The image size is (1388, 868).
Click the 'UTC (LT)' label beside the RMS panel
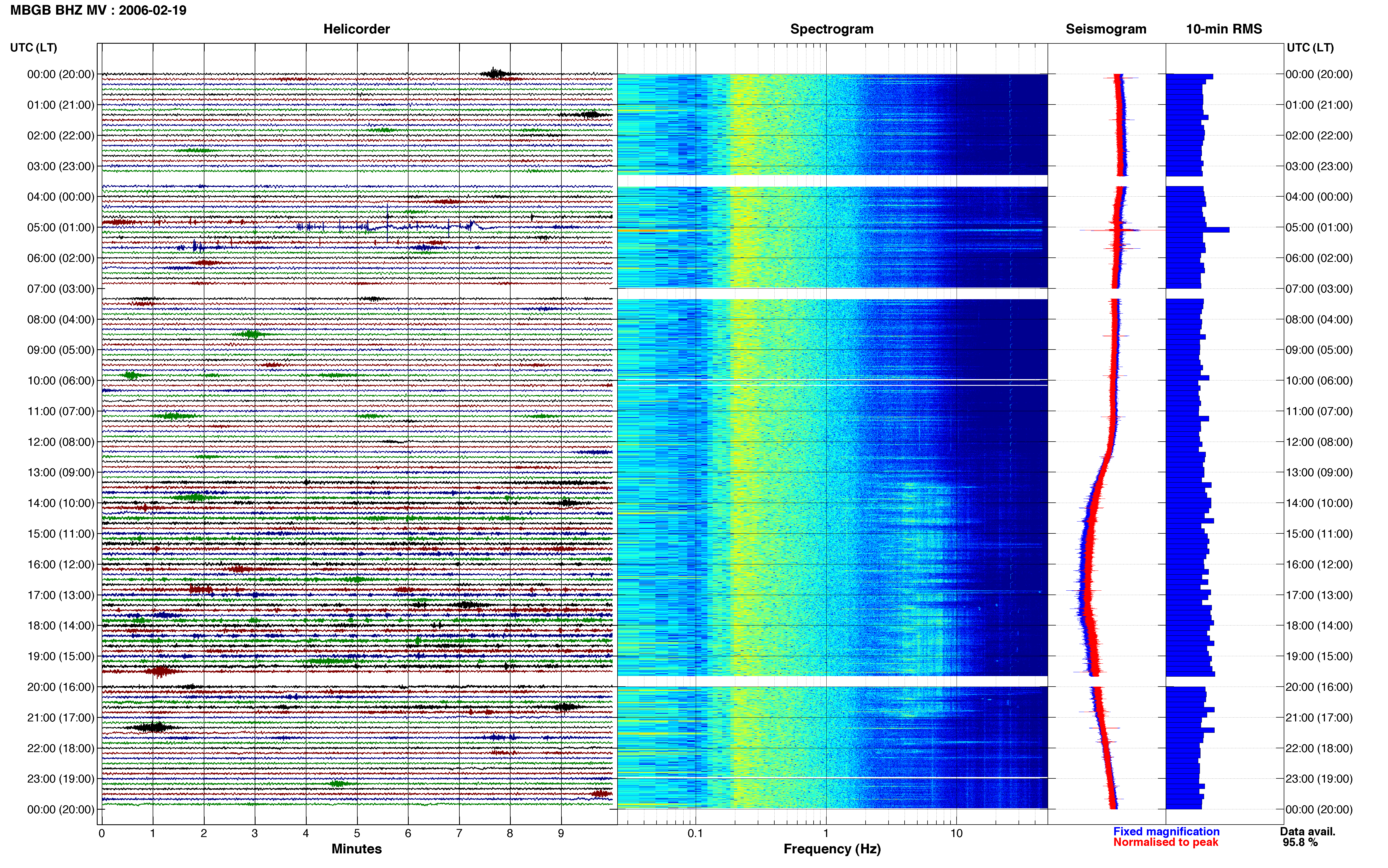tap(1310, 48)
